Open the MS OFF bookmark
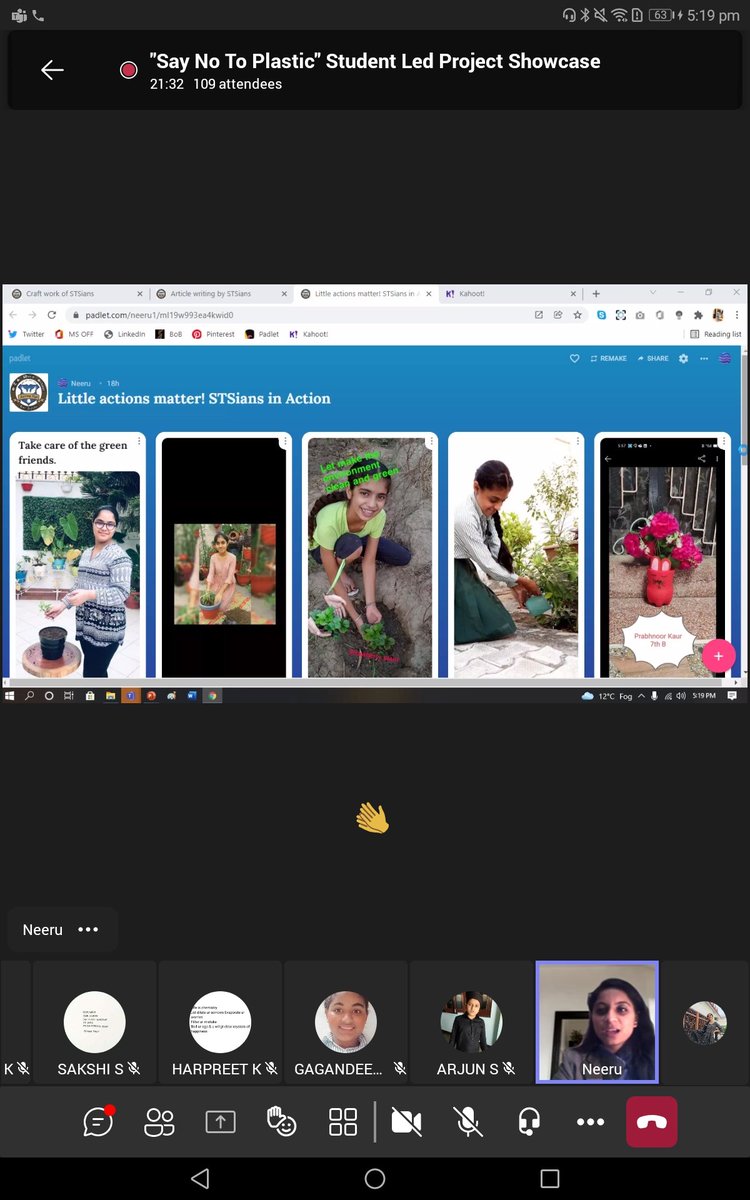The height and width of the screenshot is (1200, 750). click(x=74, y=334)
